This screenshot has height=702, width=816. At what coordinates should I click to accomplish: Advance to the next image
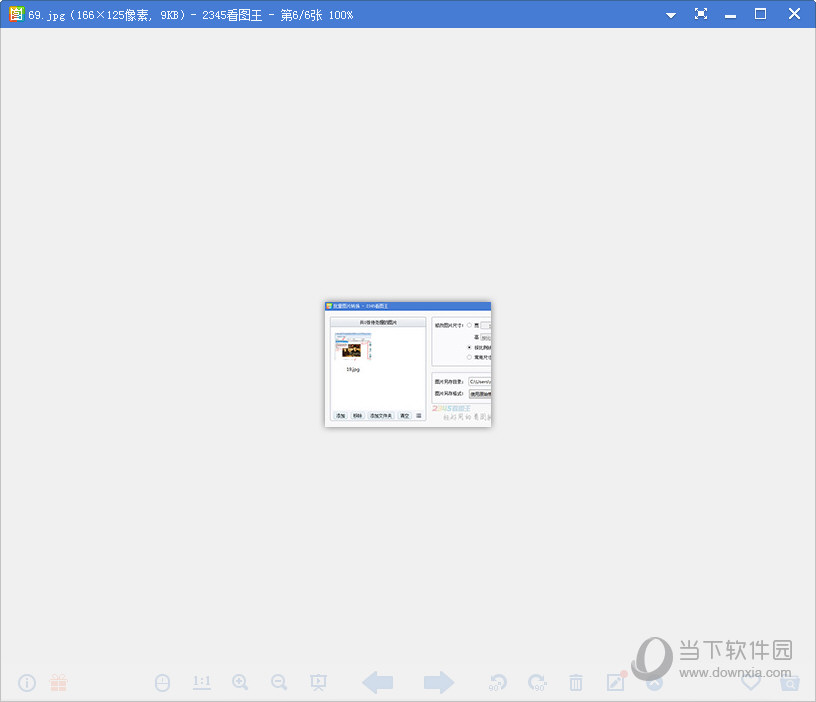click(438, 683)
